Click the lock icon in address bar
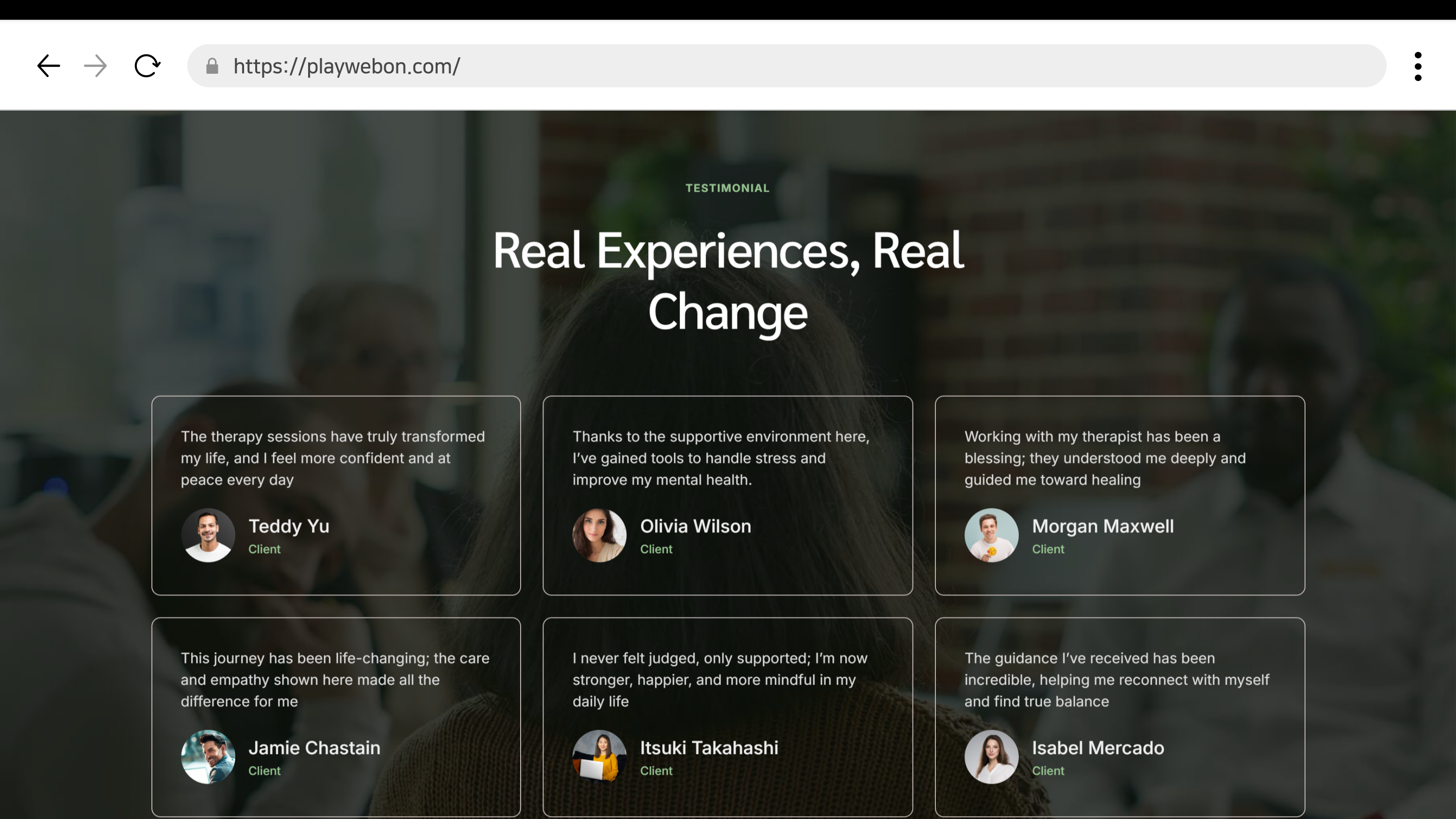 pyautogui.click(x=212, y=66)
